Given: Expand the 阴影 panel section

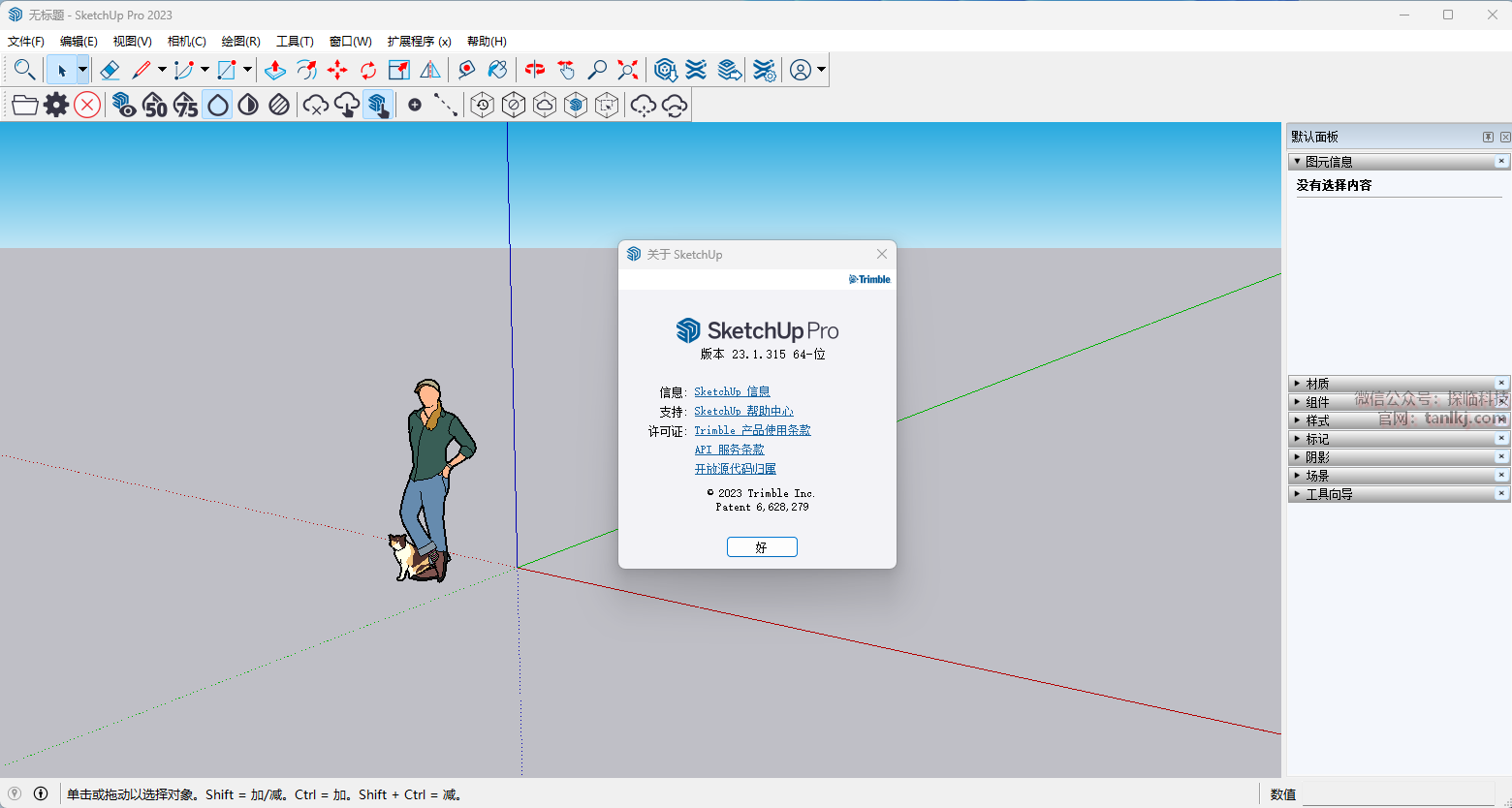Looking at the screenshot, I should pyautogui.click(x=1317, y=457).
